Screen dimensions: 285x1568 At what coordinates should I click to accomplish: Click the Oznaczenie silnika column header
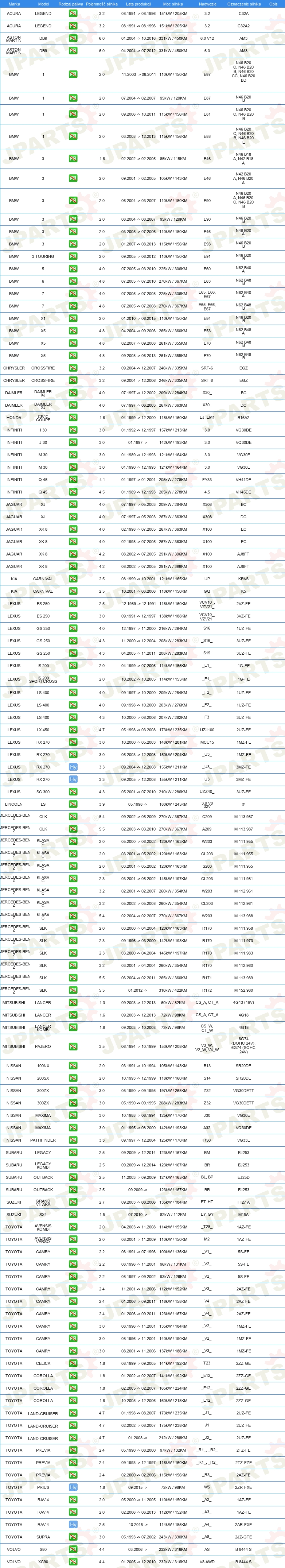pos(244,4)
